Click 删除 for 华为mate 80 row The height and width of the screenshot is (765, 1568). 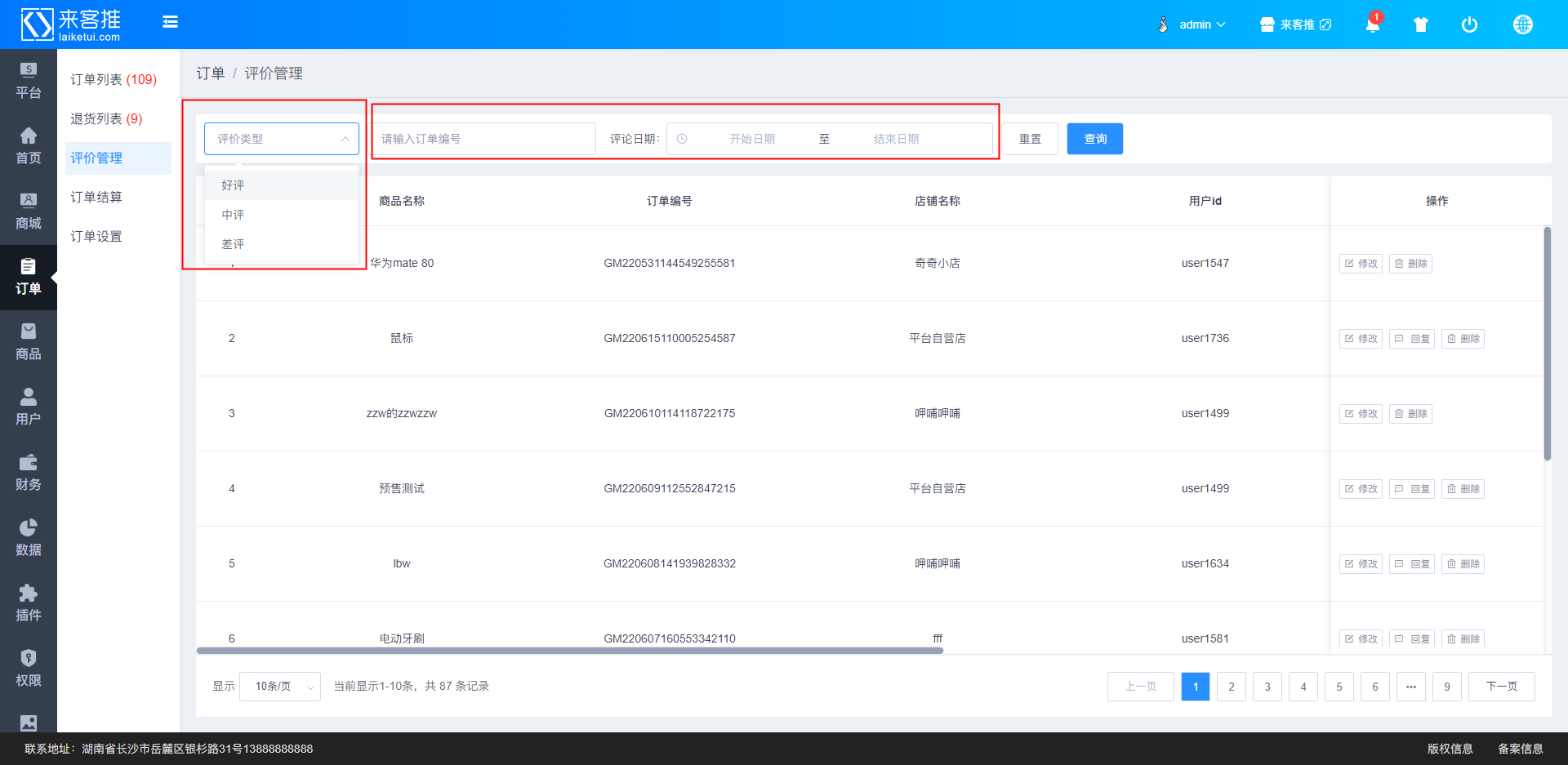[1410, 264]
